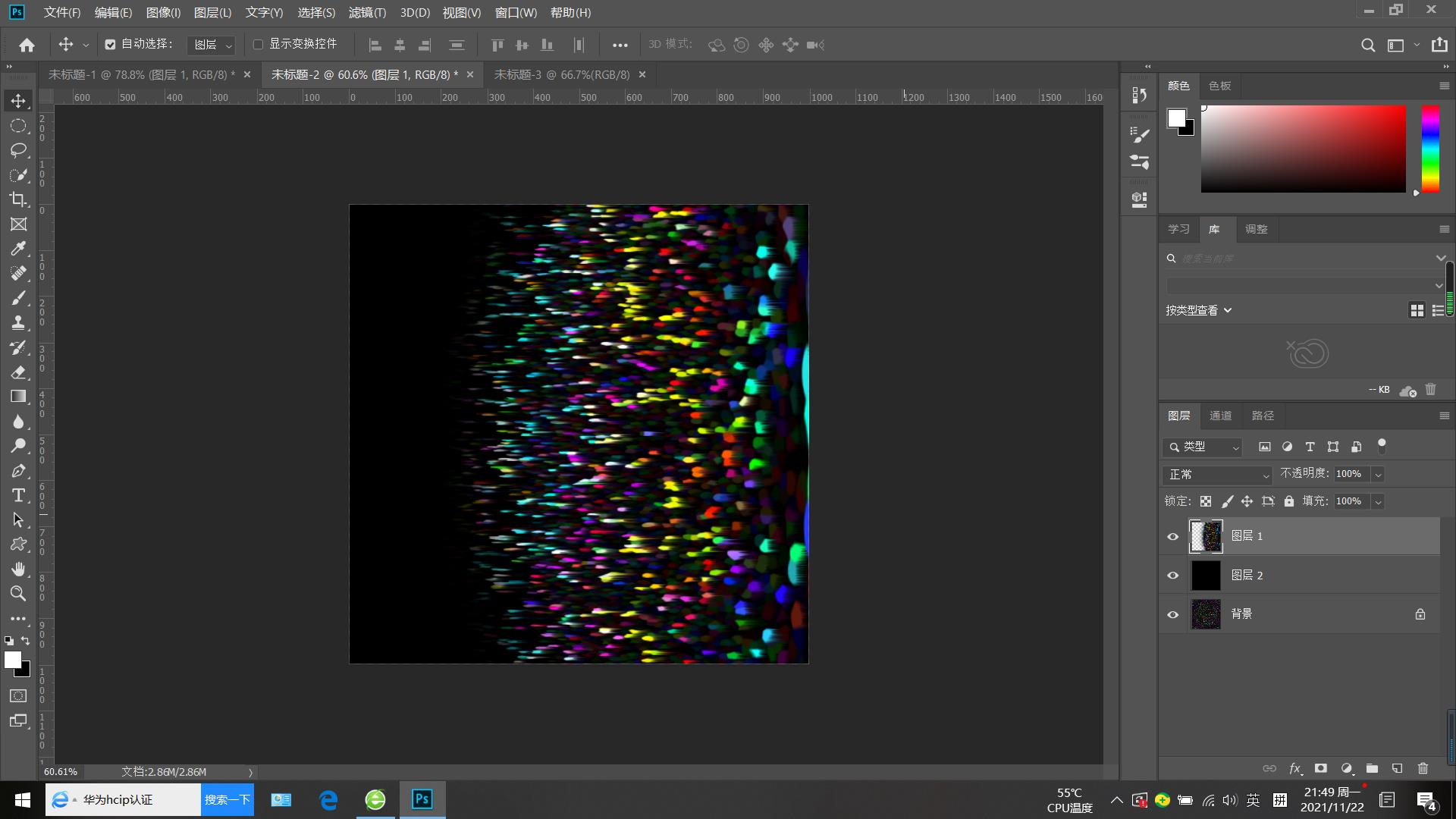Select the Horizontal Type tool
This screenshot has height=819, width=1456.
[x=18, y=495]
